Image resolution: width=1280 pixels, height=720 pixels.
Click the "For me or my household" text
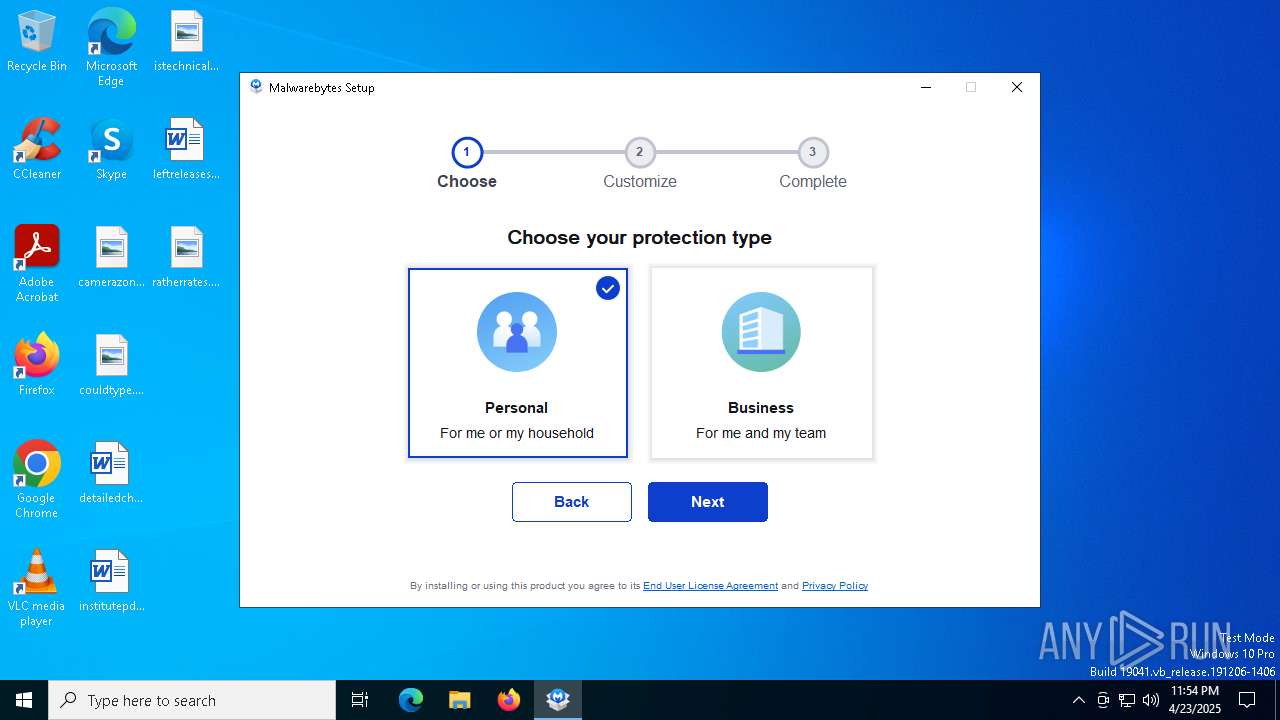[x=517, y=433]
